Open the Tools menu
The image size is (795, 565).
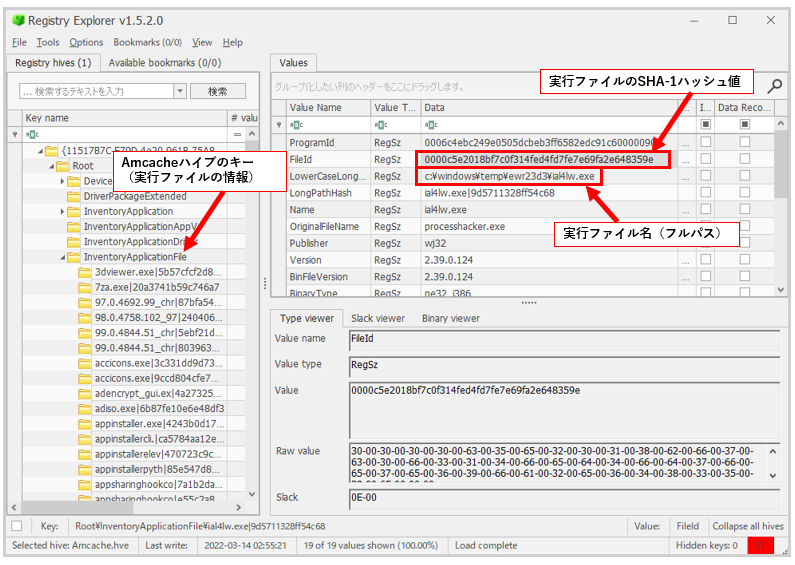(x=48, y=42)
